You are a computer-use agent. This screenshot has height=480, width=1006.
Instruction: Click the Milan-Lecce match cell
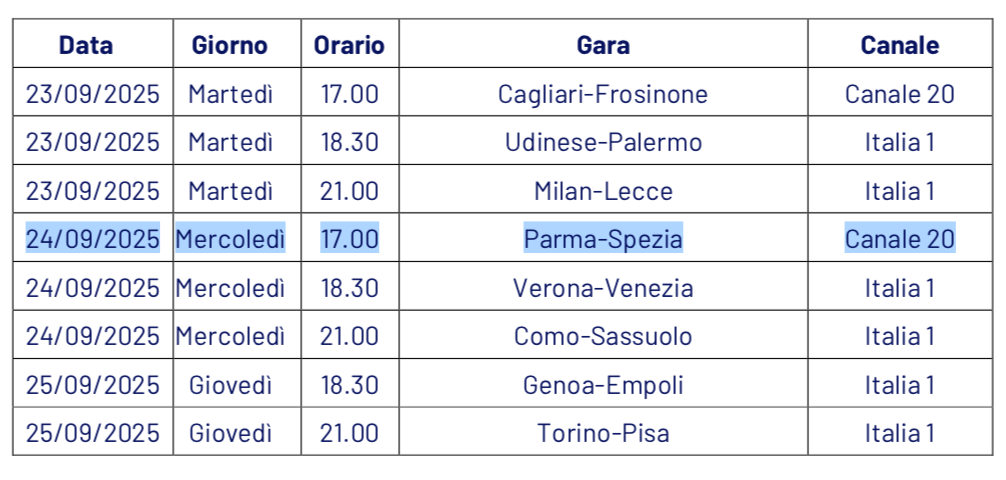click(x=603, y=191)
